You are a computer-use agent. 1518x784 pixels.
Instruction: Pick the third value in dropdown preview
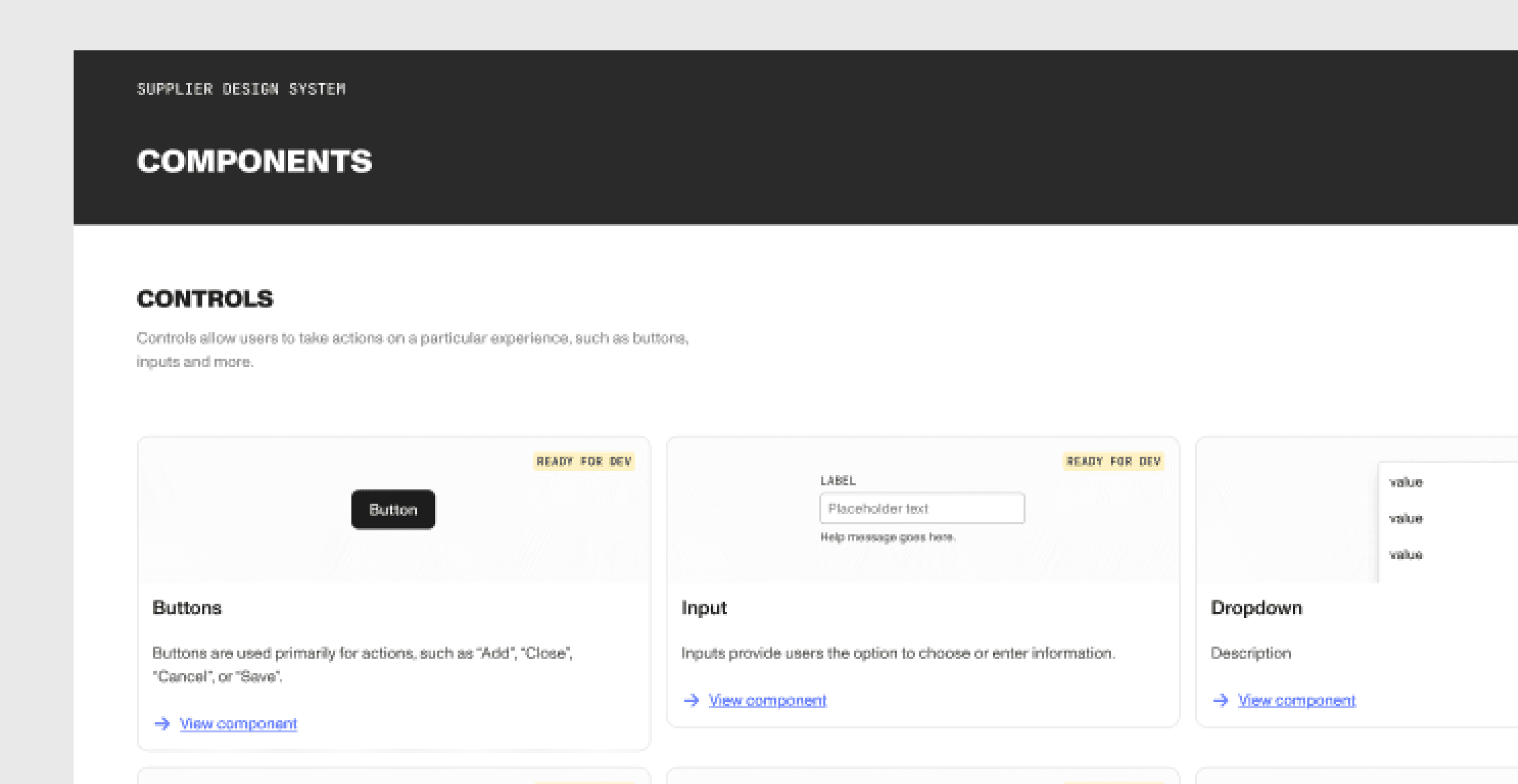(1406, 554)
